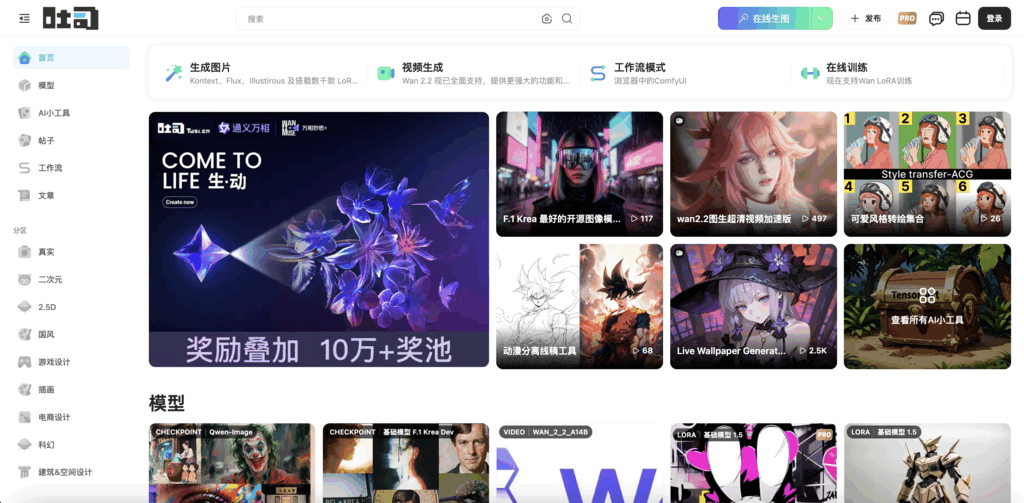The height and width of the screenshot is (503, 1024).
Task: Click the 模型 cube icon
Action: pos(25,86)
